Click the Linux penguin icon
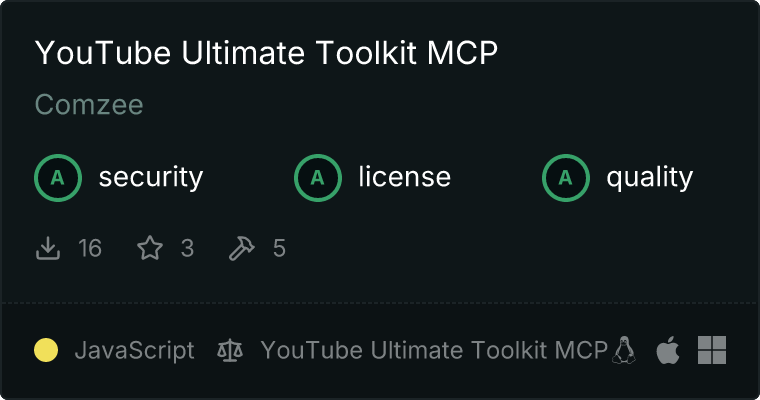The image size is (760, 400). click(x=624, y=350)
